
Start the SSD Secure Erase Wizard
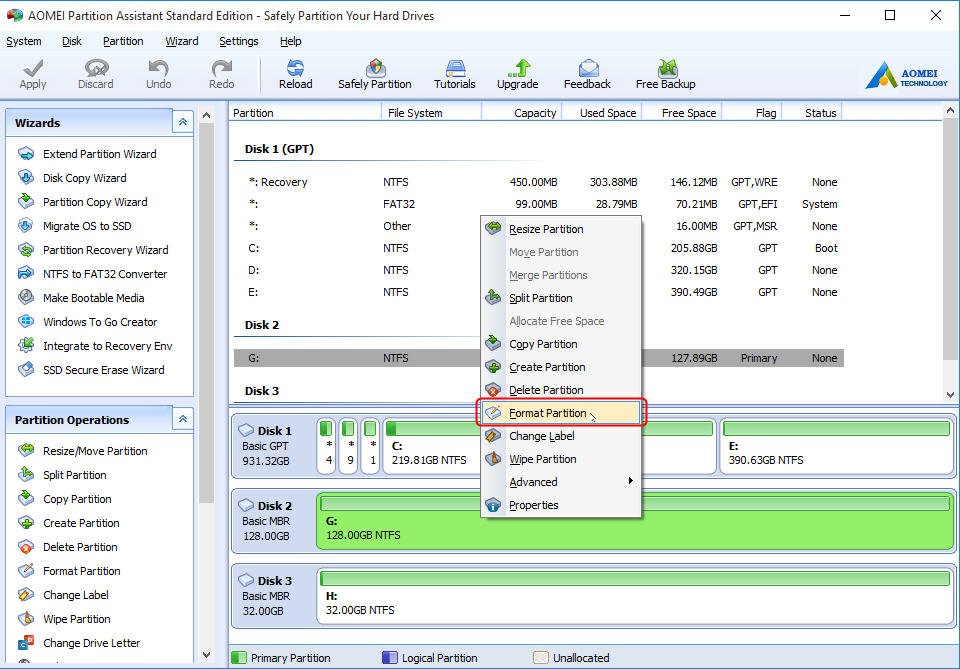tap(103, 370)
